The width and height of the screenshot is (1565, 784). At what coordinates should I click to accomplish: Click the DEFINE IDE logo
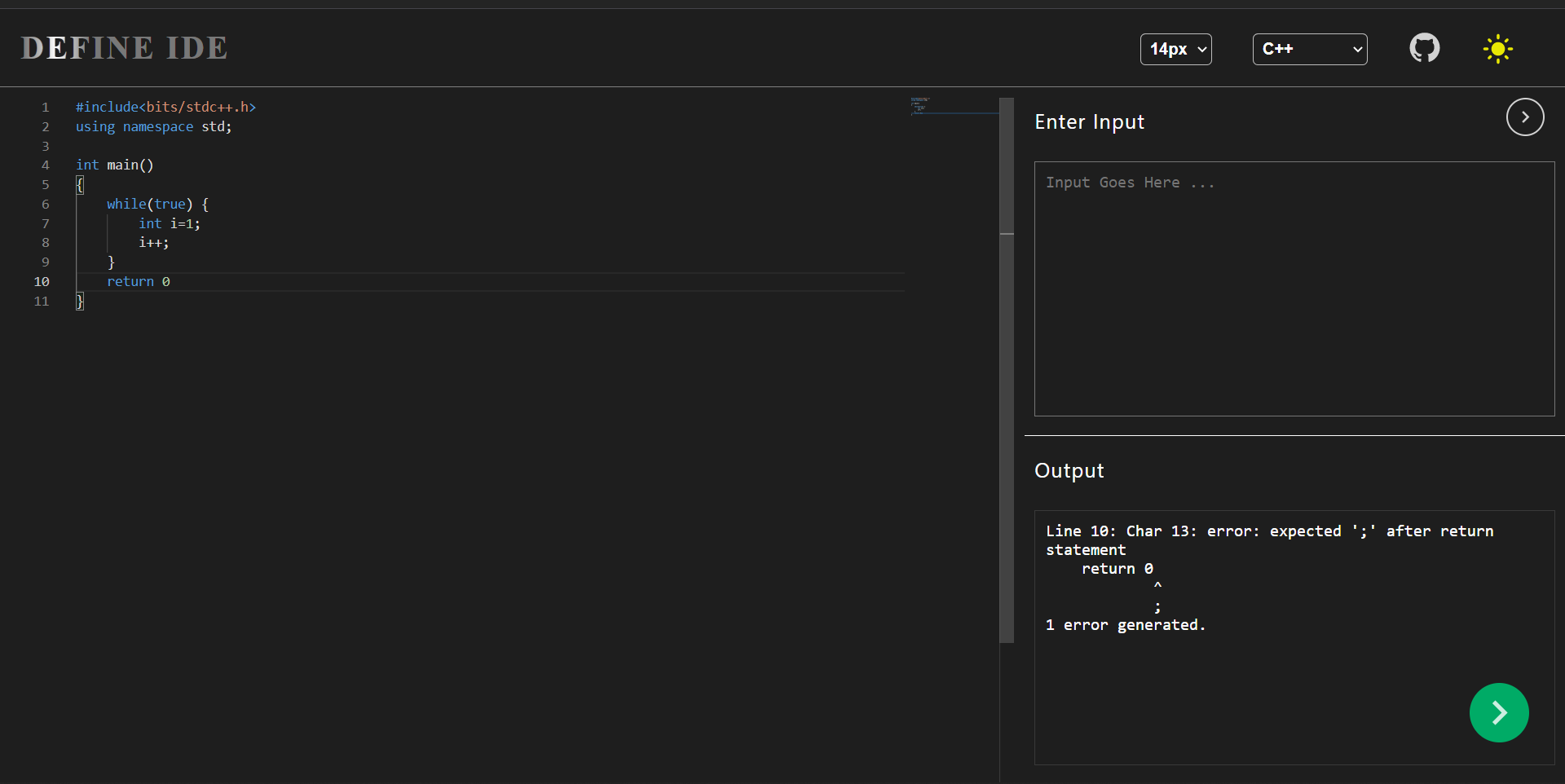[124, 48]
